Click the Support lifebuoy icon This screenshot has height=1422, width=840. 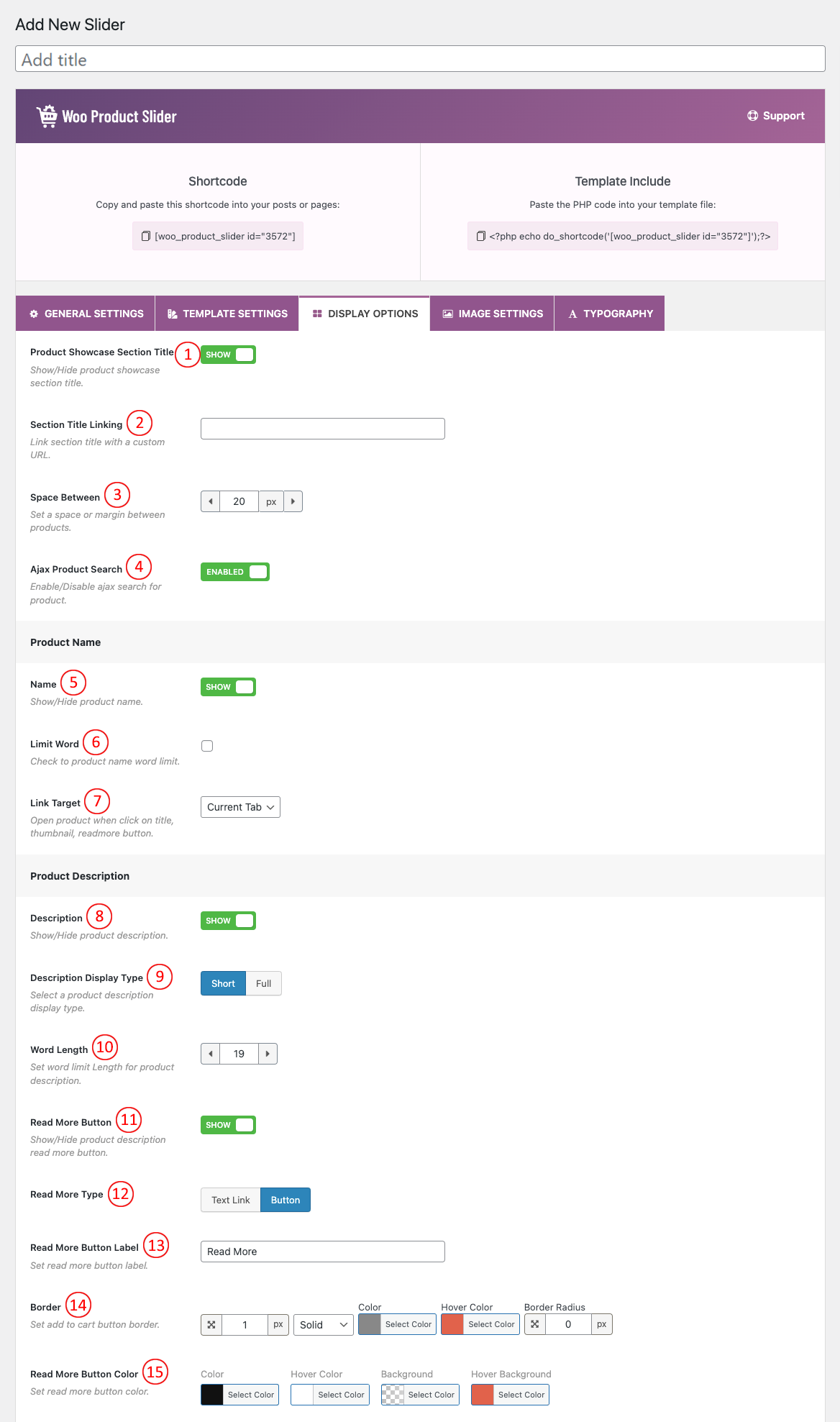[x=752, y=116]
